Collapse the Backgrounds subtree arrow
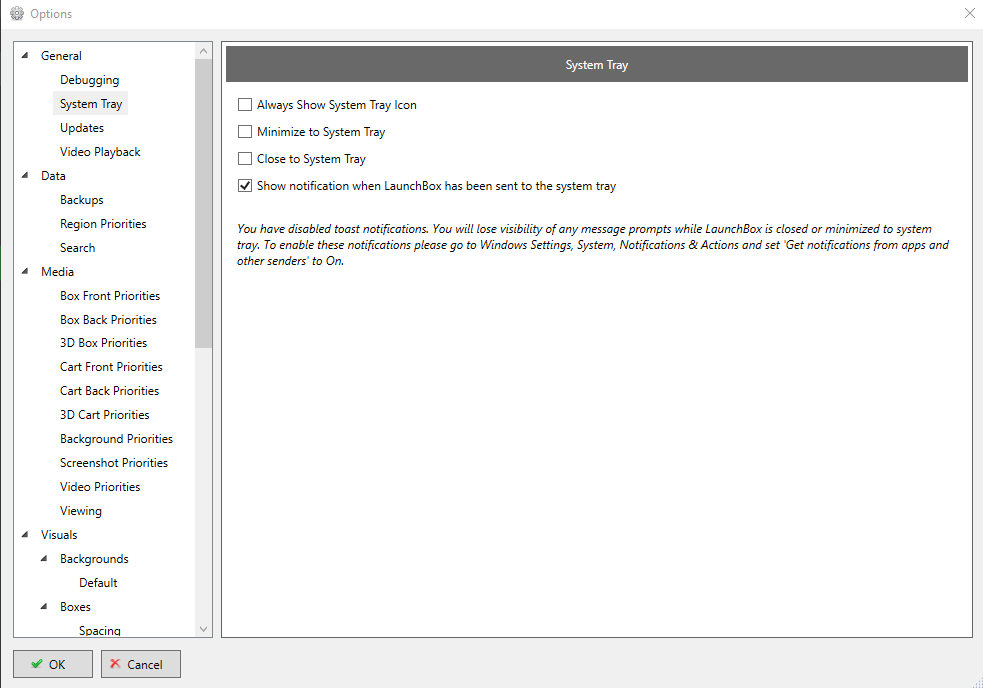983x688 pixels. (44, 558)
